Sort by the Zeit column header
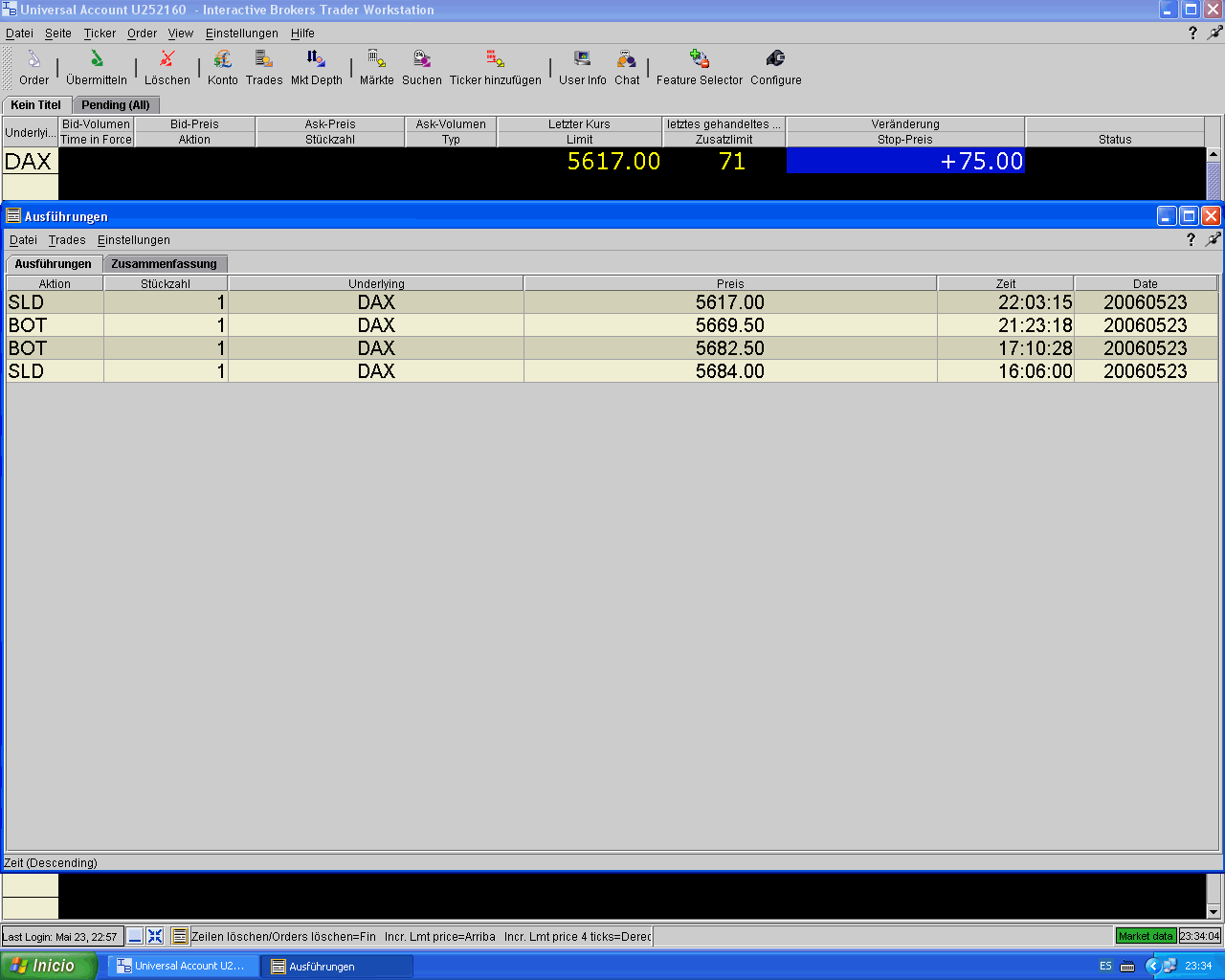This screenshot has width=1225, height=980. click(x=1006, y=283)
